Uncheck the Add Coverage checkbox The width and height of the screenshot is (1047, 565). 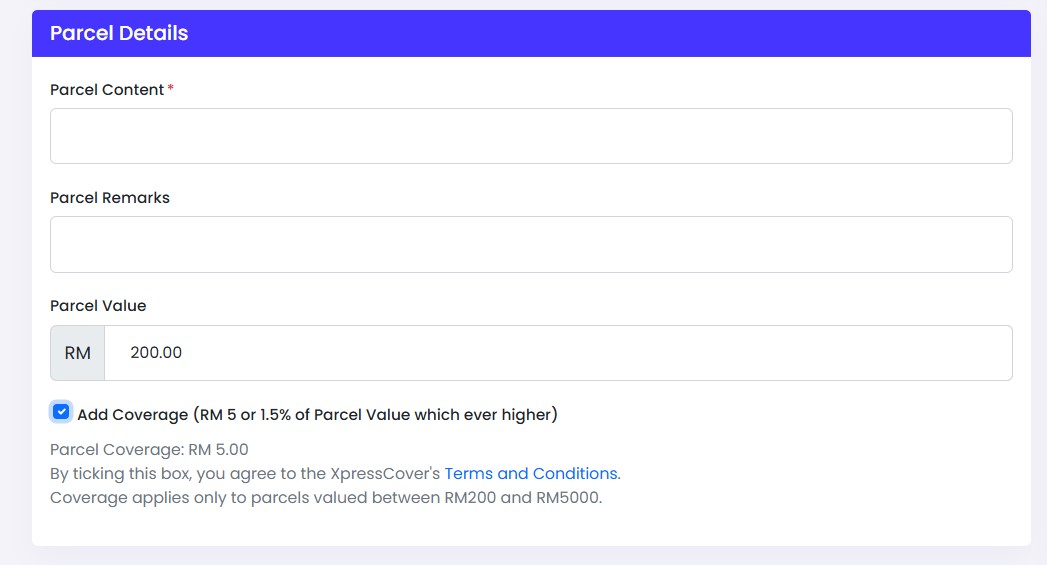[61, 412]
